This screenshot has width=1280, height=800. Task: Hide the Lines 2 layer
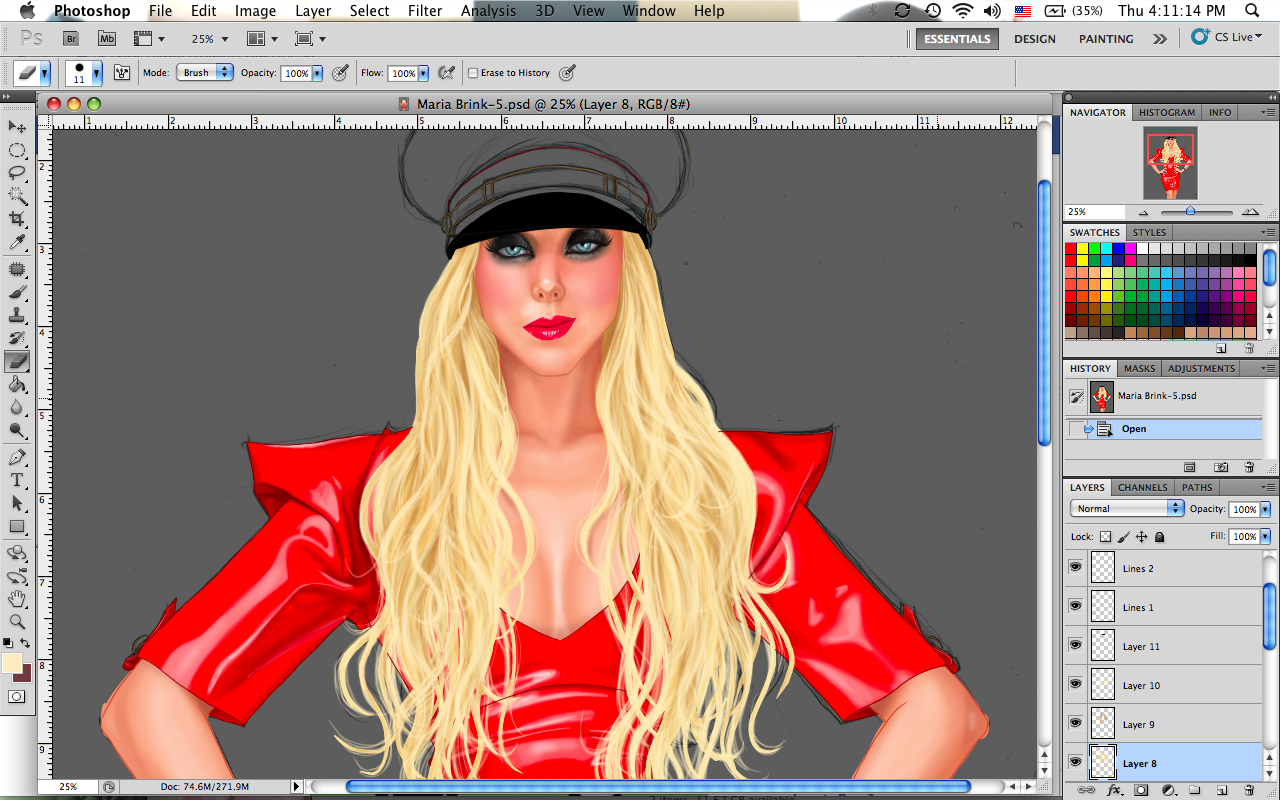(x=1075, y=568)
